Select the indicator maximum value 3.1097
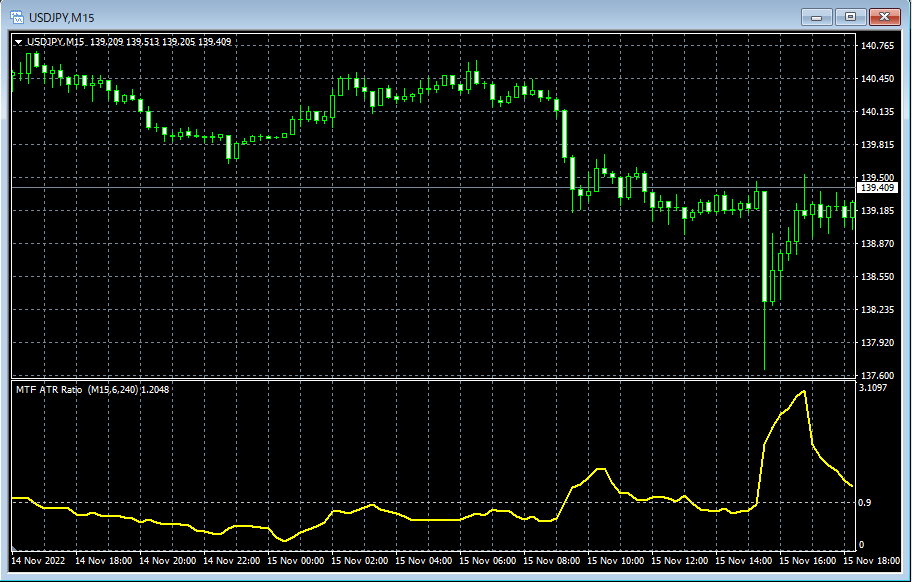 coord(873,388)
